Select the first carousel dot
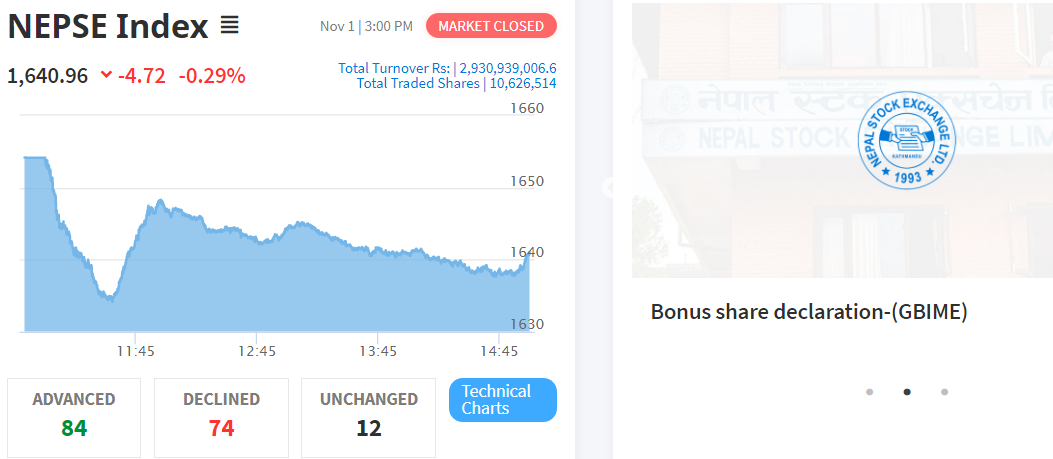 (870, 392)
